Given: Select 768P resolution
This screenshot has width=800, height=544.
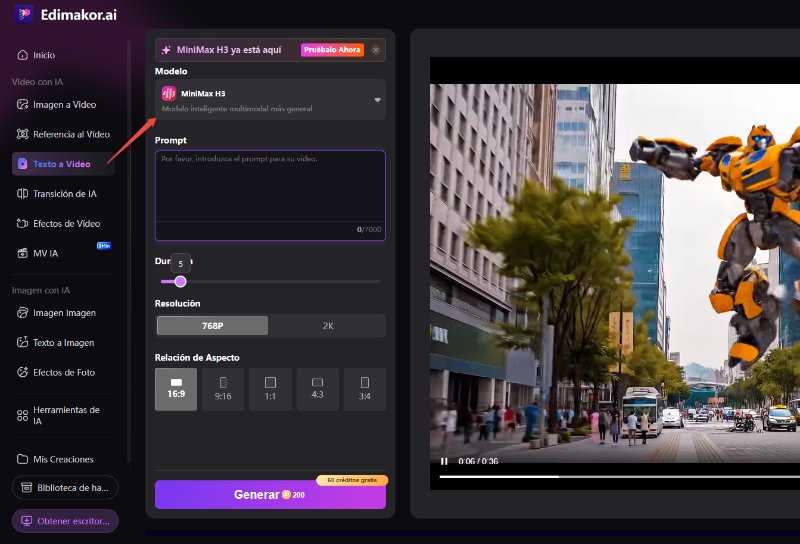Looking at the screenshot, I should (212, 326).
